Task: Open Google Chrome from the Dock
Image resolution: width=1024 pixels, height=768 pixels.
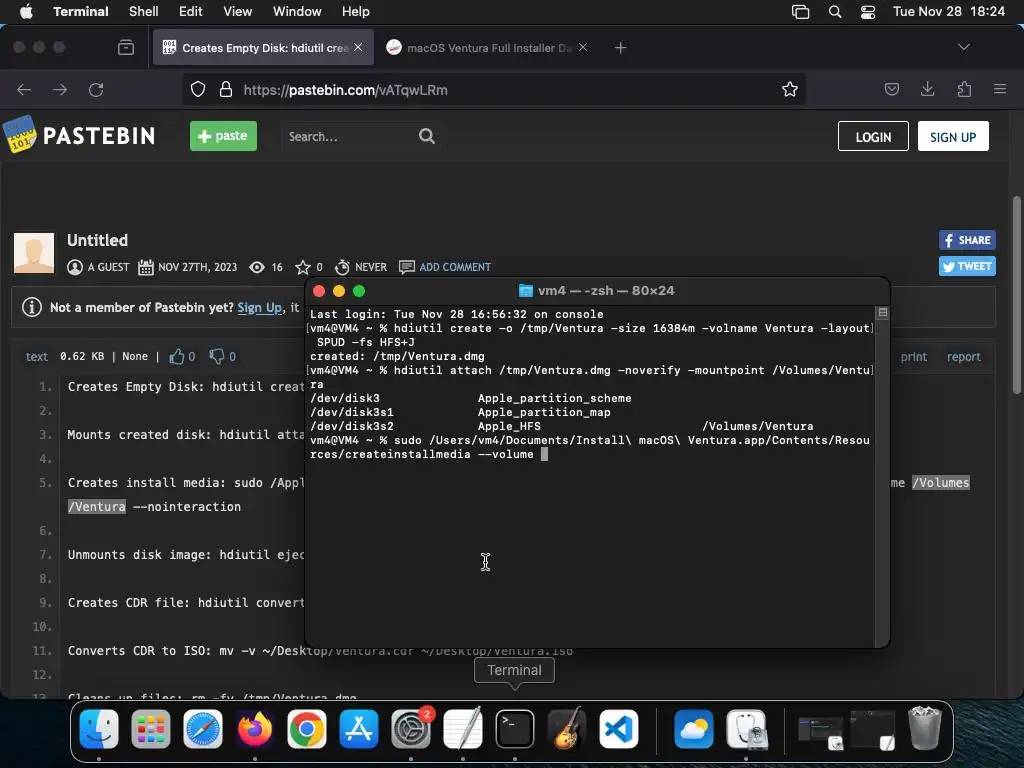Action: 307,729
